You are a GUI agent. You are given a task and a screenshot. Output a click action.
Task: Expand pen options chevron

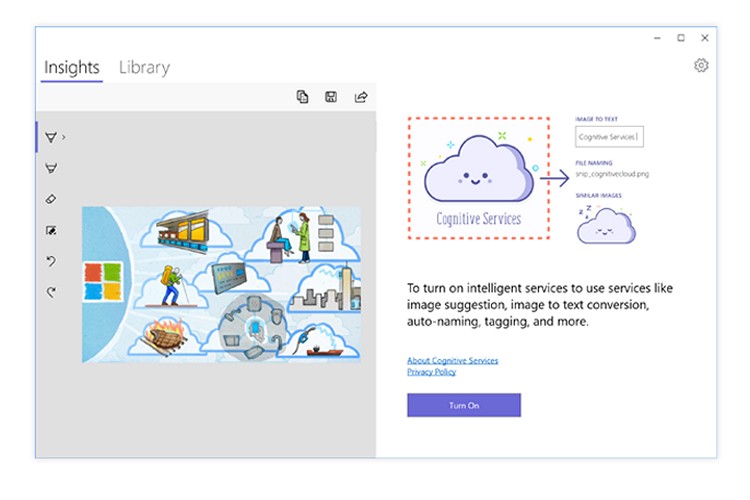(64, 137)
